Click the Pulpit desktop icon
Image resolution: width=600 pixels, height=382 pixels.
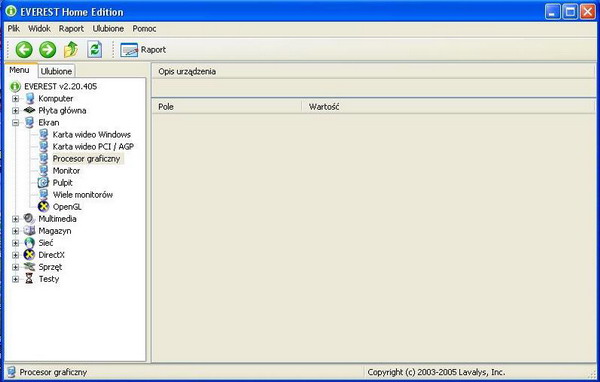[43, 183]
